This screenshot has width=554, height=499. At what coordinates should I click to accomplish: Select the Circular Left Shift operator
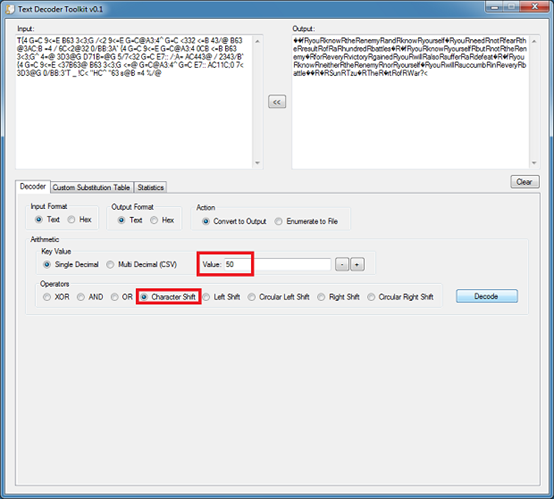pyautogui.click(x=279, y=297)
